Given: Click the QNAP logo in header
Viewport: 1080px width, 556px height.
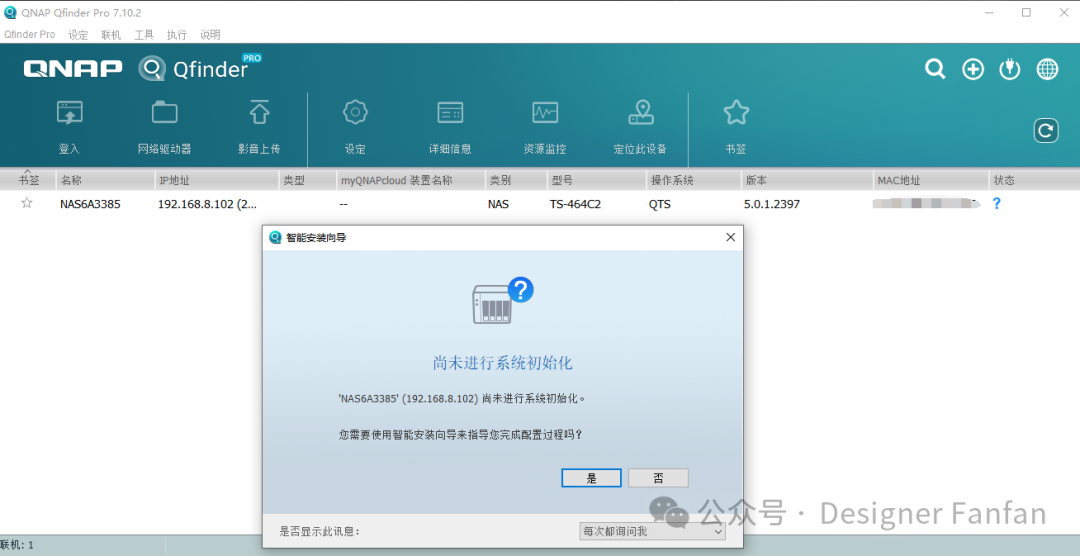Looking at the screenshot, I should click(73, 68).
